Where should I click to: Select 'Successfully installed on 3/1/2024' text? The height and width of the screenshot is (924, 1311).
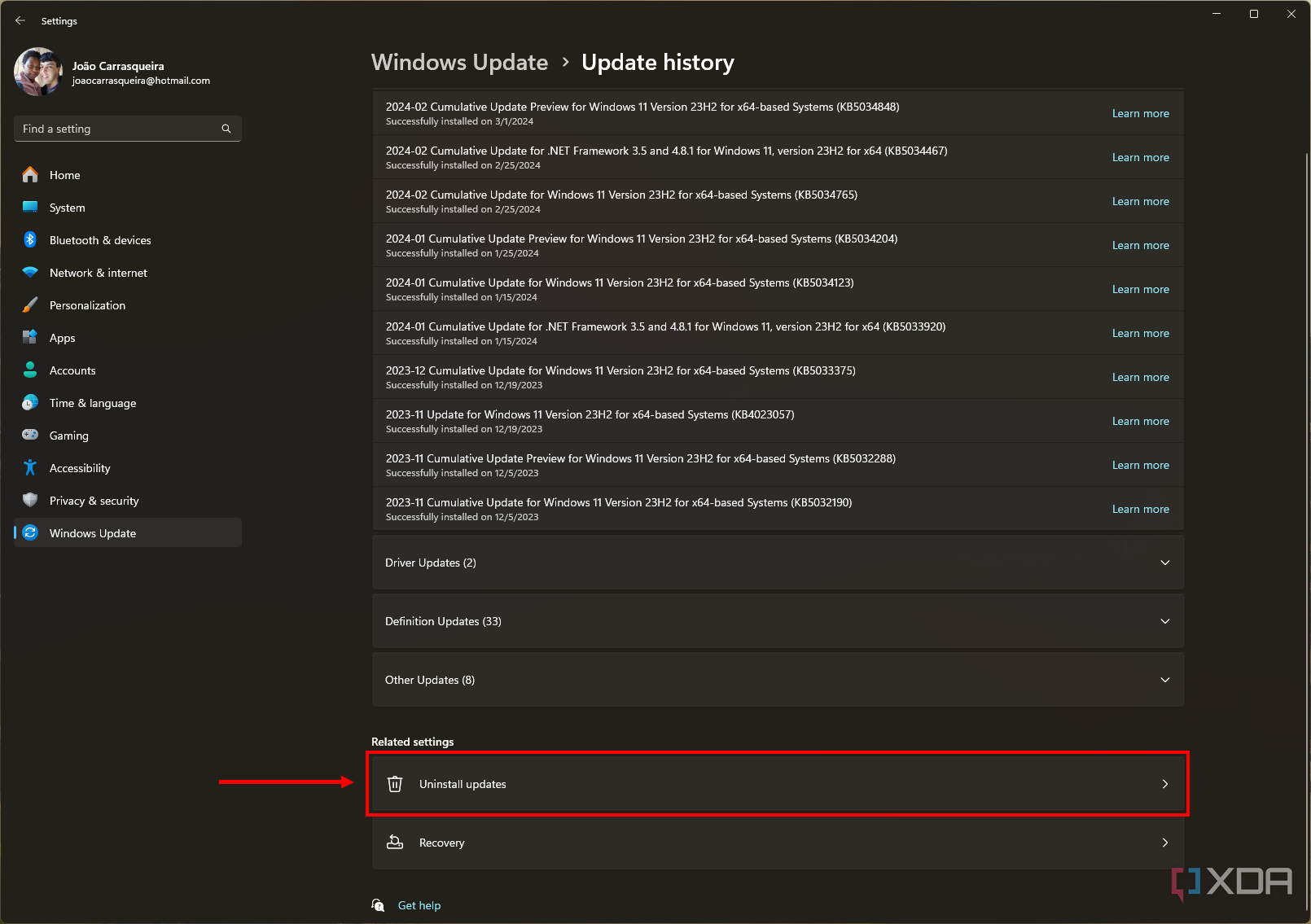pos(459,121)
